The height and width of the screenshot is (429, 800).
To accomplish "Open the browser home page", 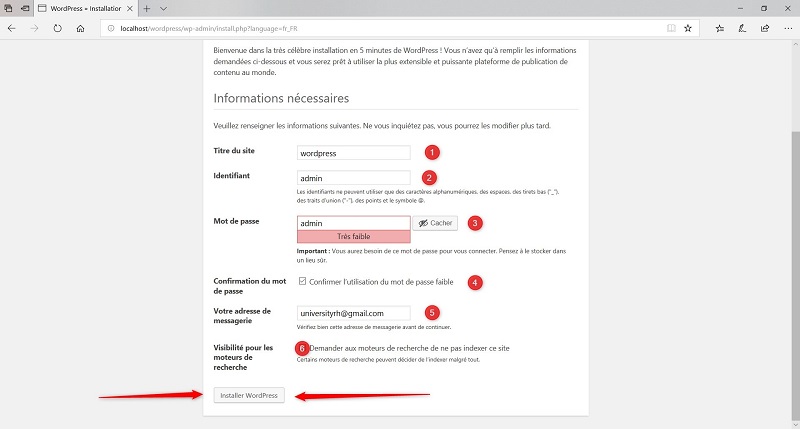I will (80, 29).
